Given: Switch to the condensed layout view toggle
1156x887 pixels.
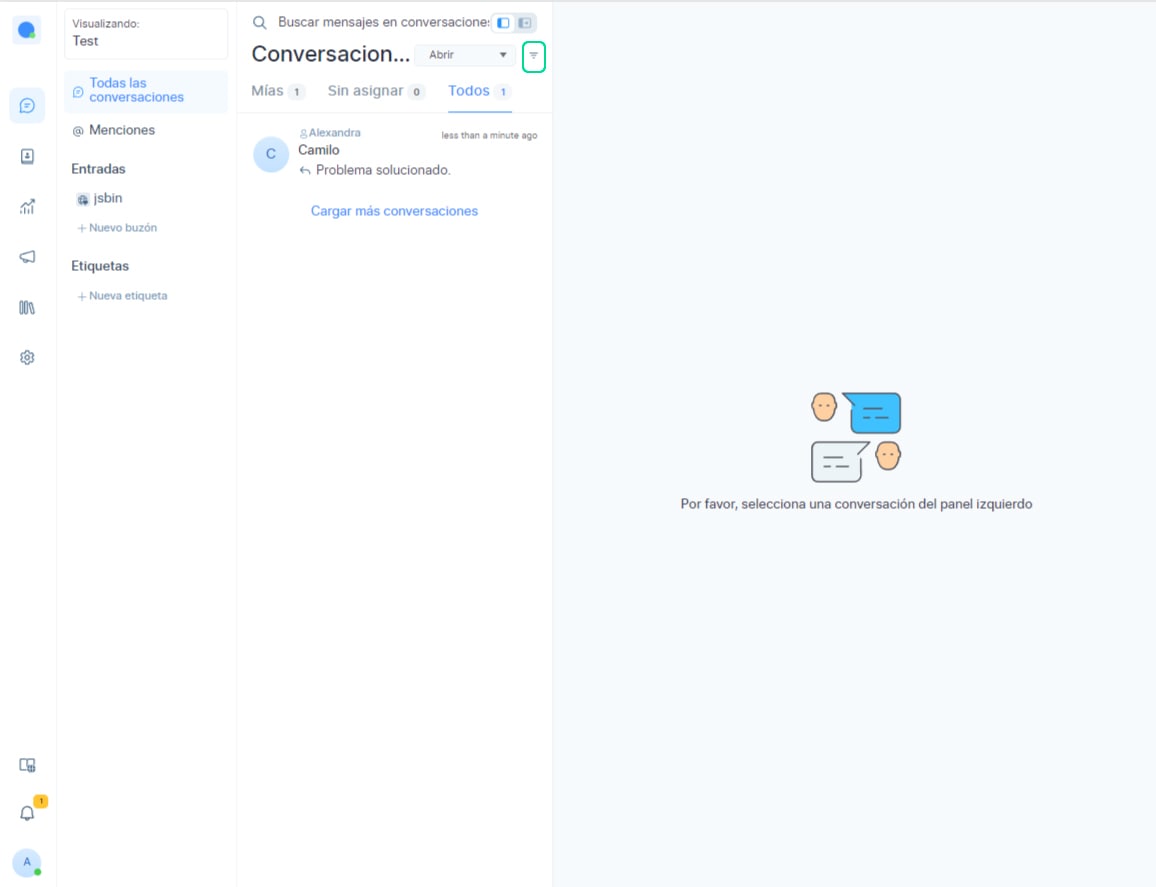Looking at the screenshot, I should tap(503, 23).
